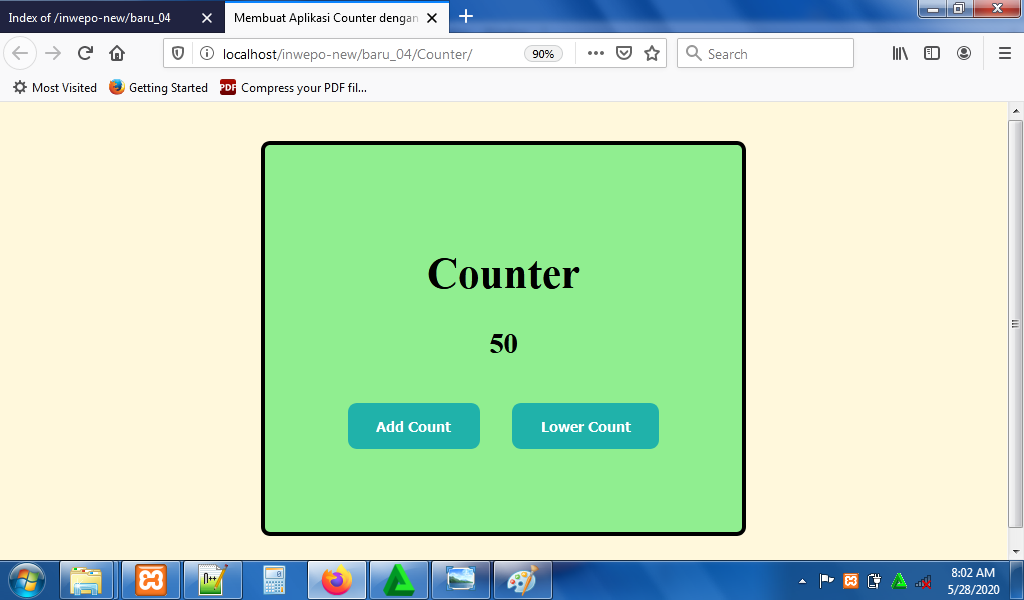Click the power plug tray icon
1024x600 pixels.
click(x=874, y=580)
